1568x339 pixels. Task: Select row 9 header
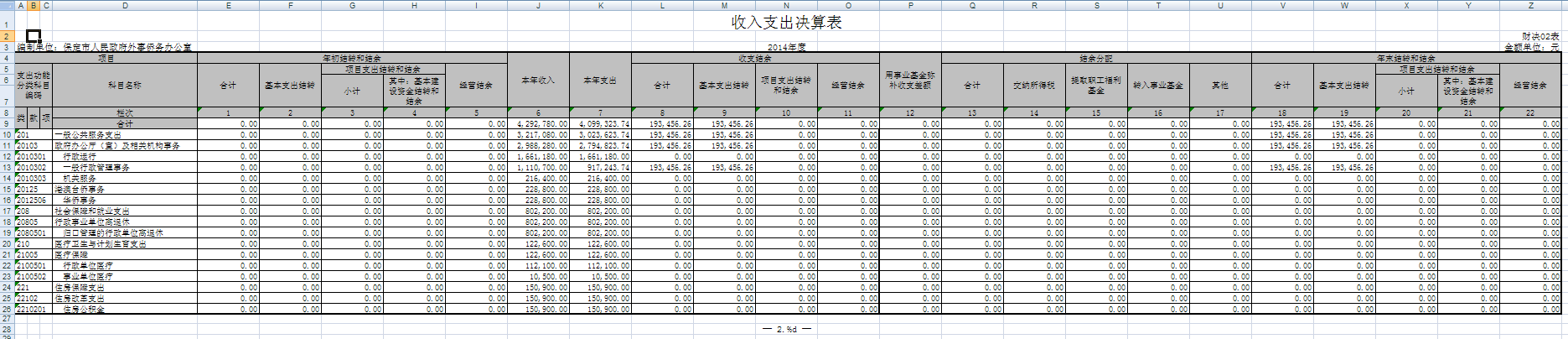click(x=7, y=123)
